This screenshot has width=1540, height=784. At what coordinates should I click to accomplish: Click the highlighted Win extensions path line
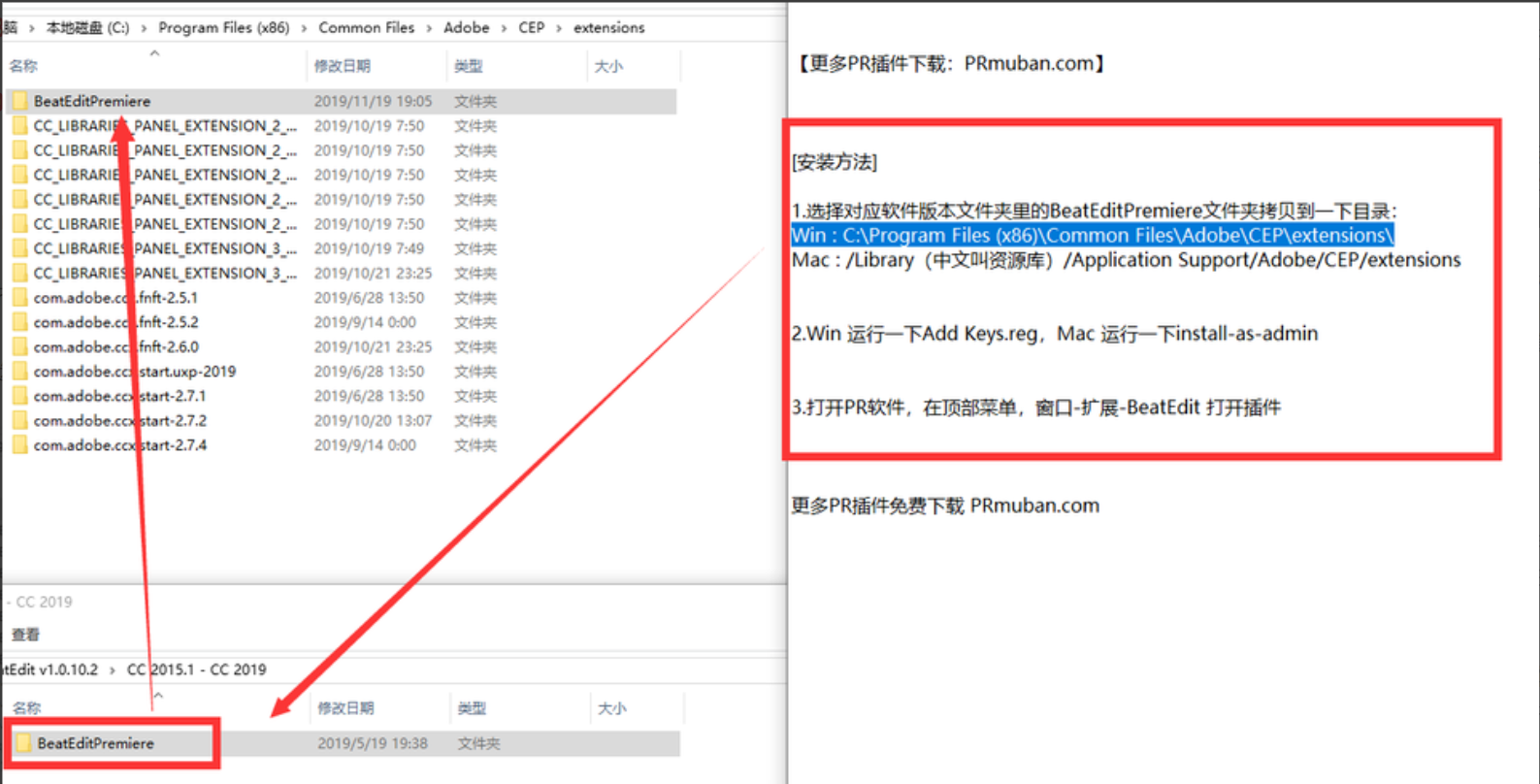click(x=1093, y=235)
